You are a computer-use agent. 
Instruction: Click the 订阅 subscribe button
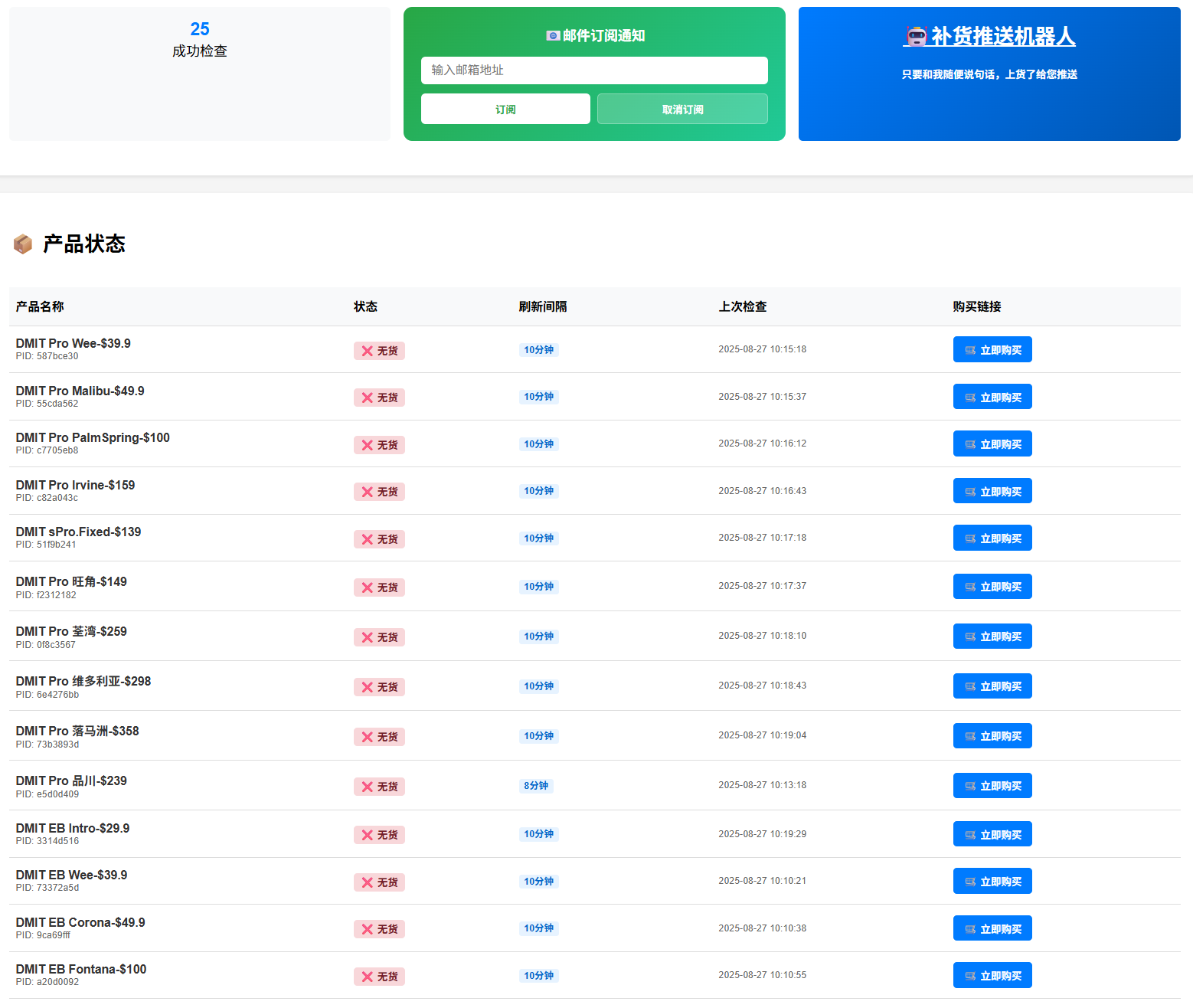click(505, 109)
